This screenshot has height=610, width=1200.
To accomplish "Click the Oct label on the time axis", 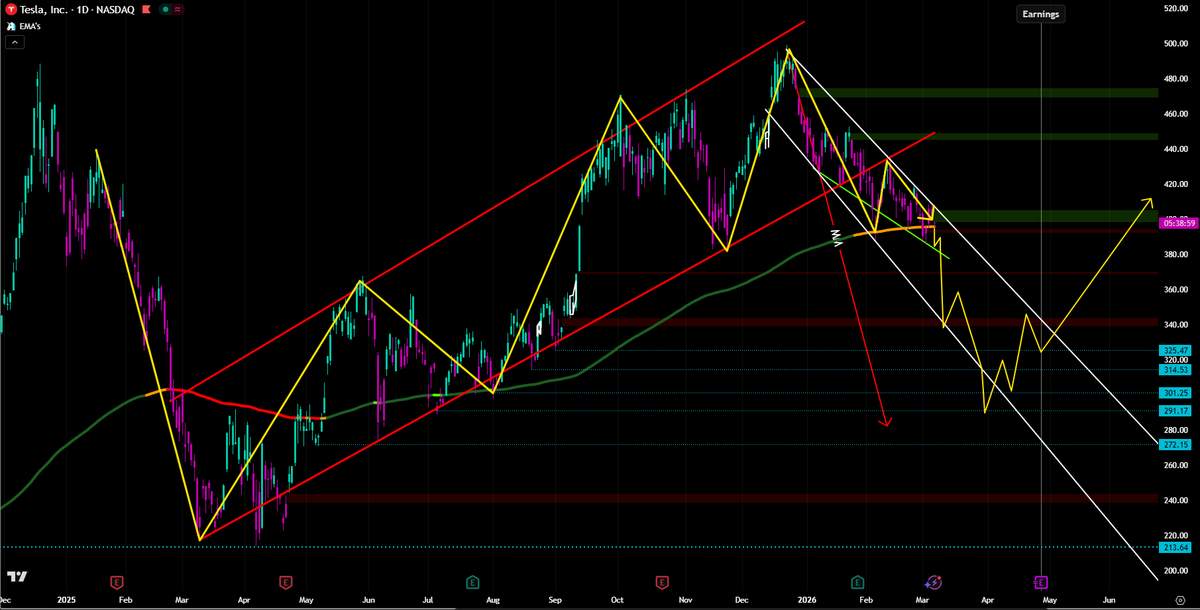I will tap(617, 598).
